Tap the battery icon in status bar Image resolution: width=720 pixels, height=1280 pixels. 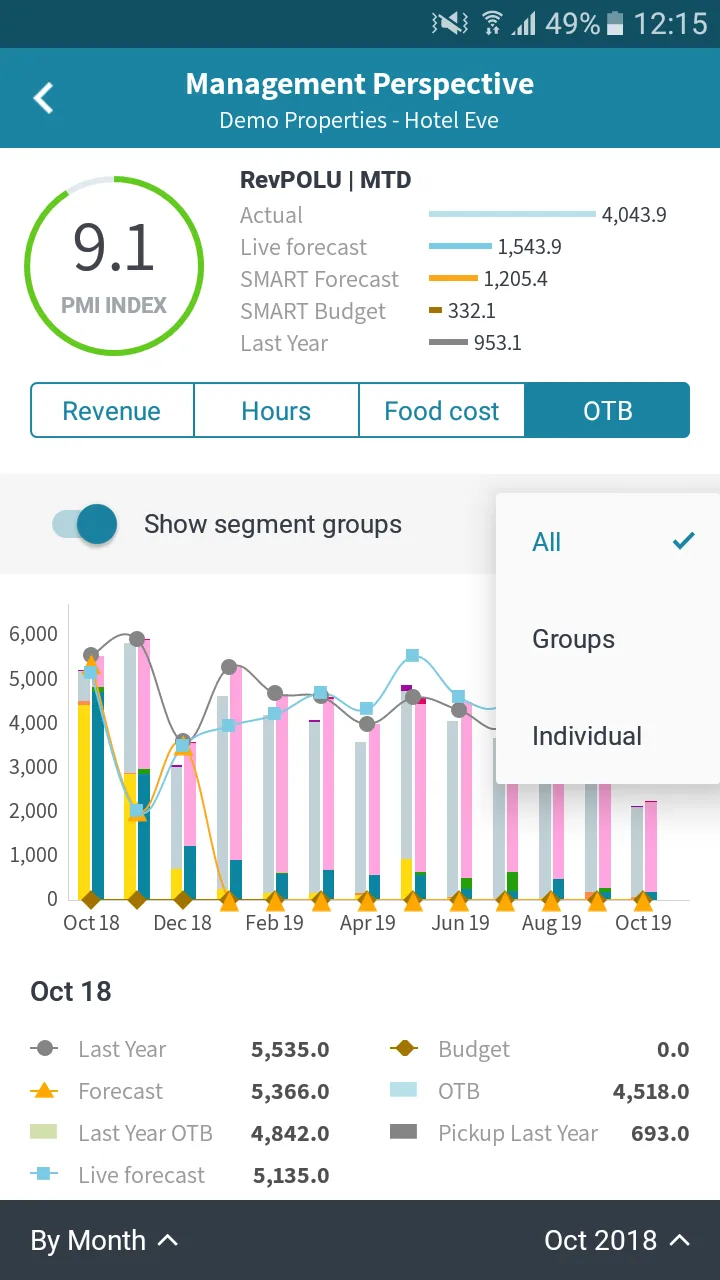pos(616,23)
